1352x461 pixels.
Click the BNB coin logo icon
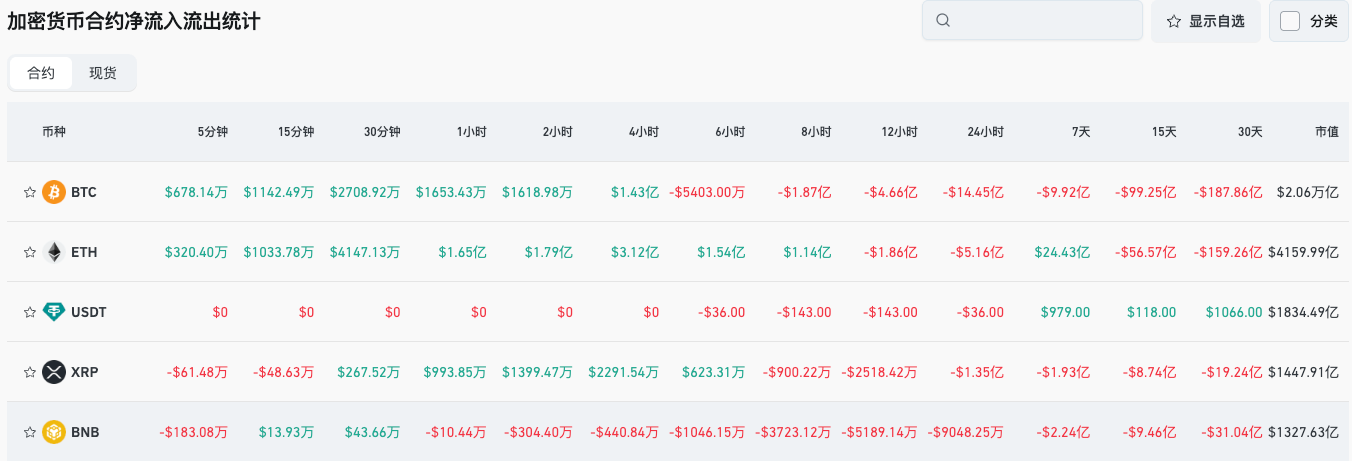(x=54, y=432)
